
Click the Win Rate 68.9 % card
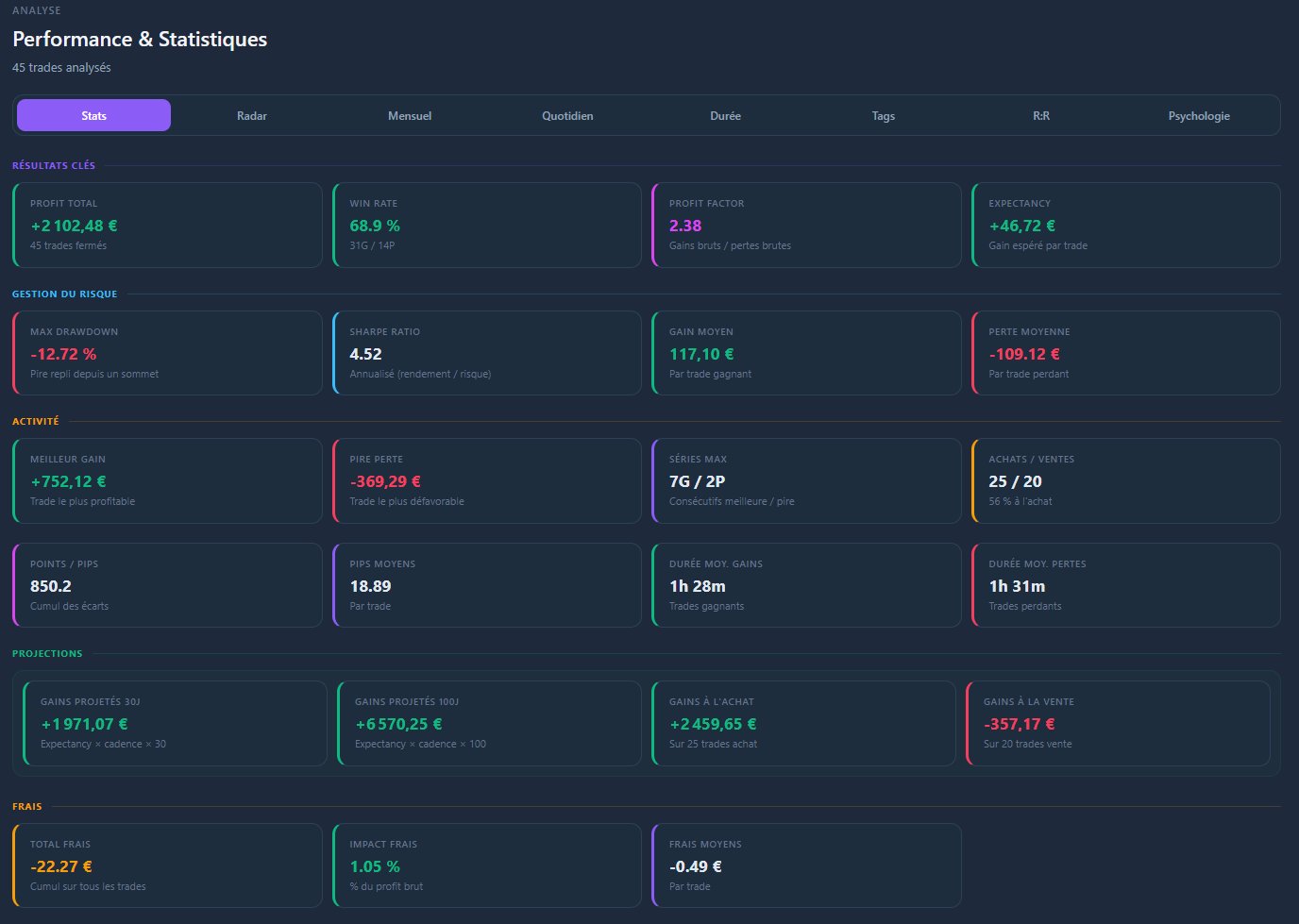pyautogui.click(x=487, y=225)
